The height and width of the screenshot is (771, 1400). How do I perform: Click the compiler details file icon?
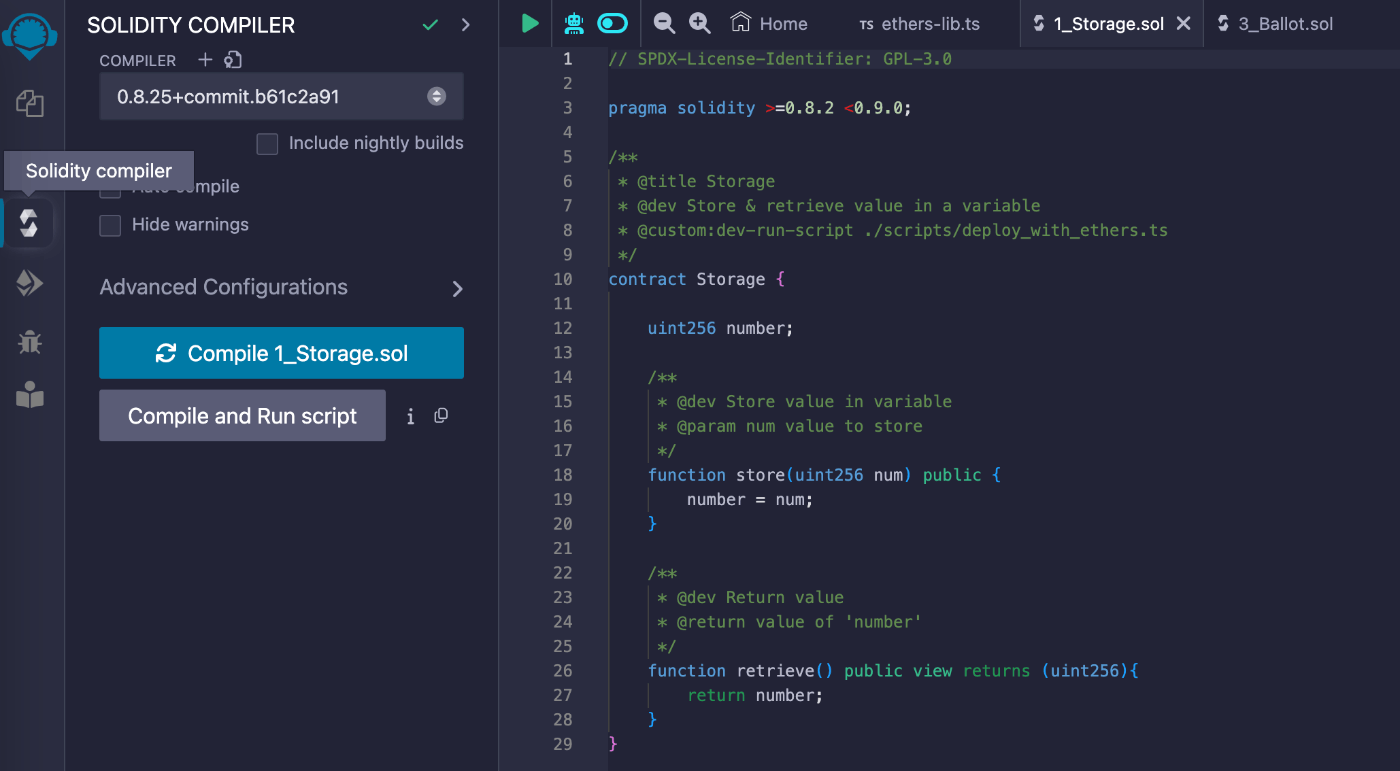(x=233, y=60)
